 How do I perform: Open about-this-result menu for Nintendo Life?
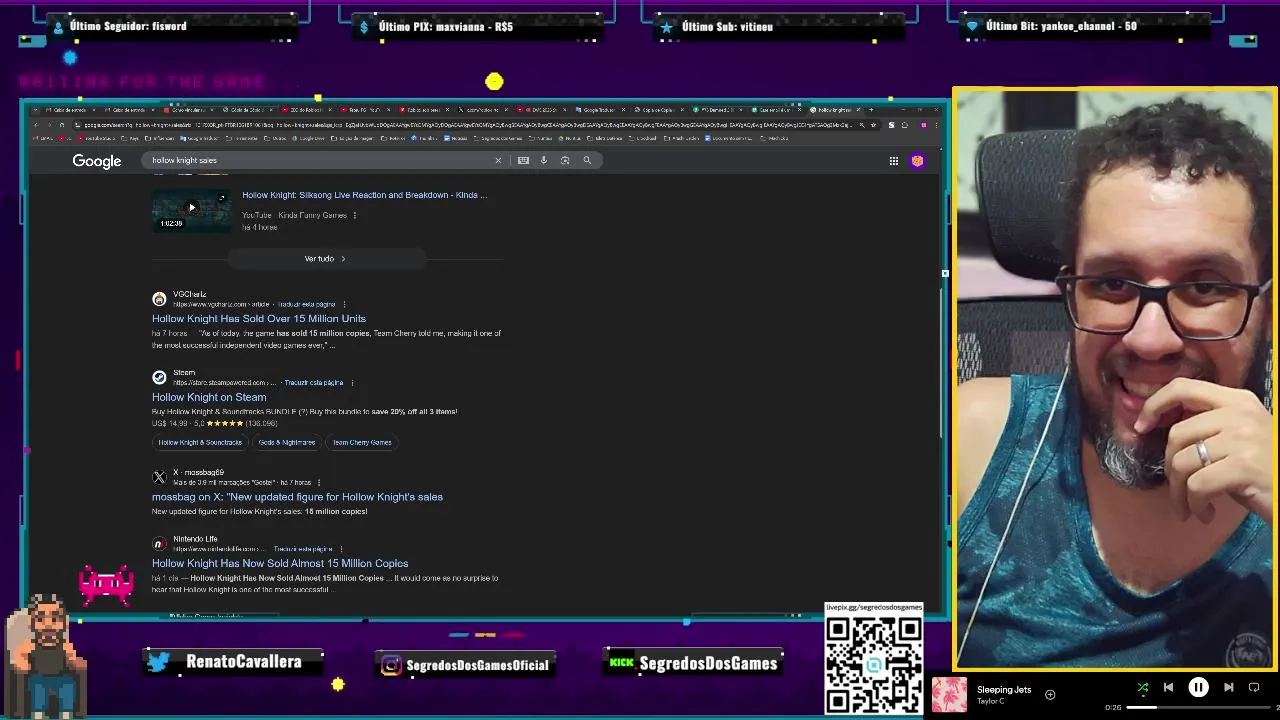click(341, 549)
